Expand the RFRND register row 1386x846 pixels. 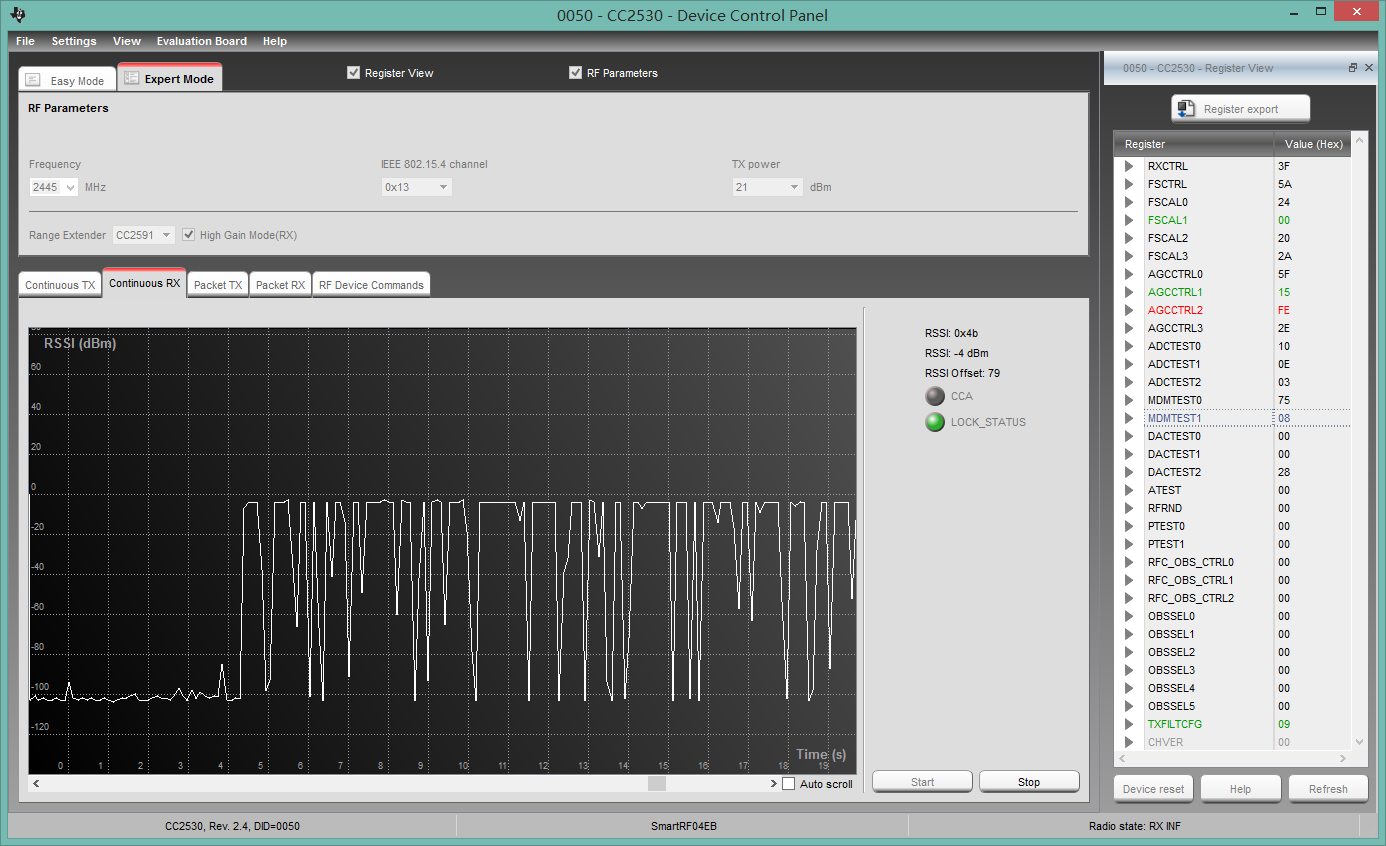click(1129, 508)
